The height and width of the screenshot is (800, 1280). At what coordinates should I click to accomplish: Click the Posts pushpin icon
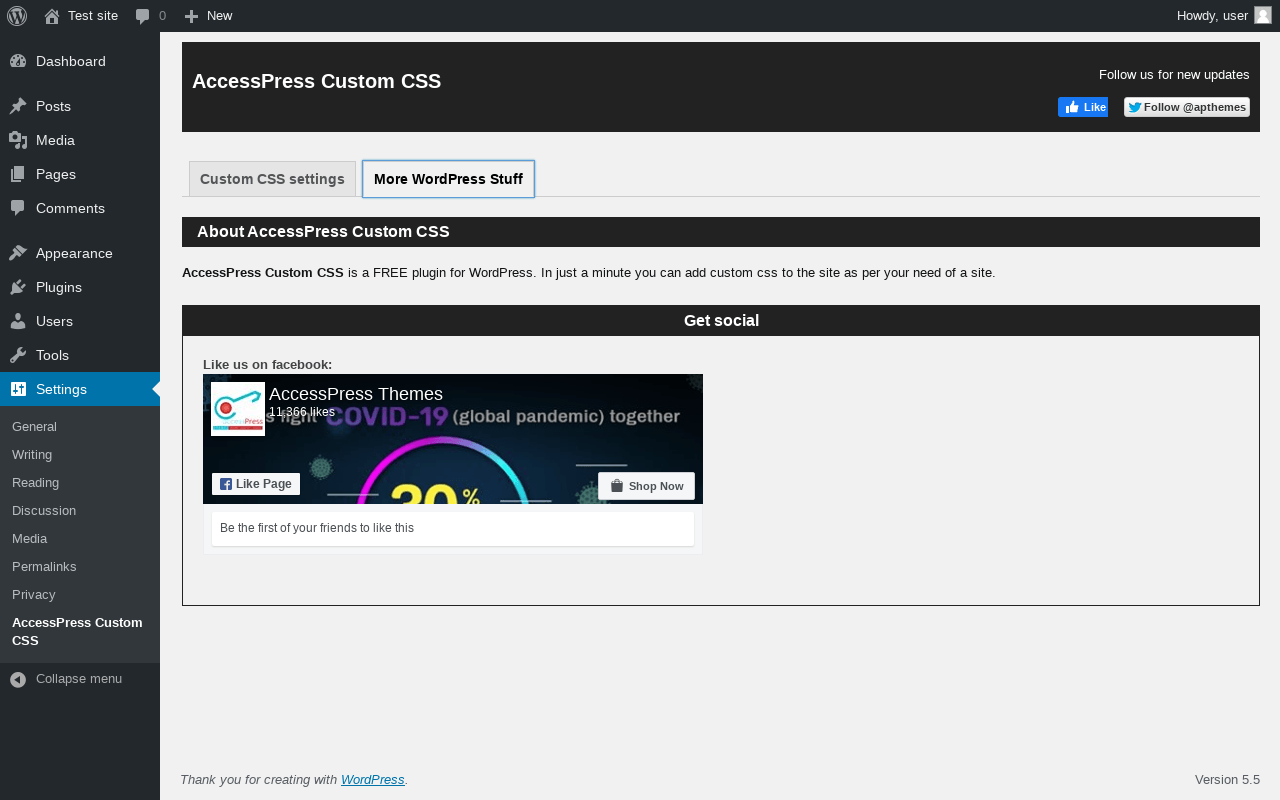point(18,106)
